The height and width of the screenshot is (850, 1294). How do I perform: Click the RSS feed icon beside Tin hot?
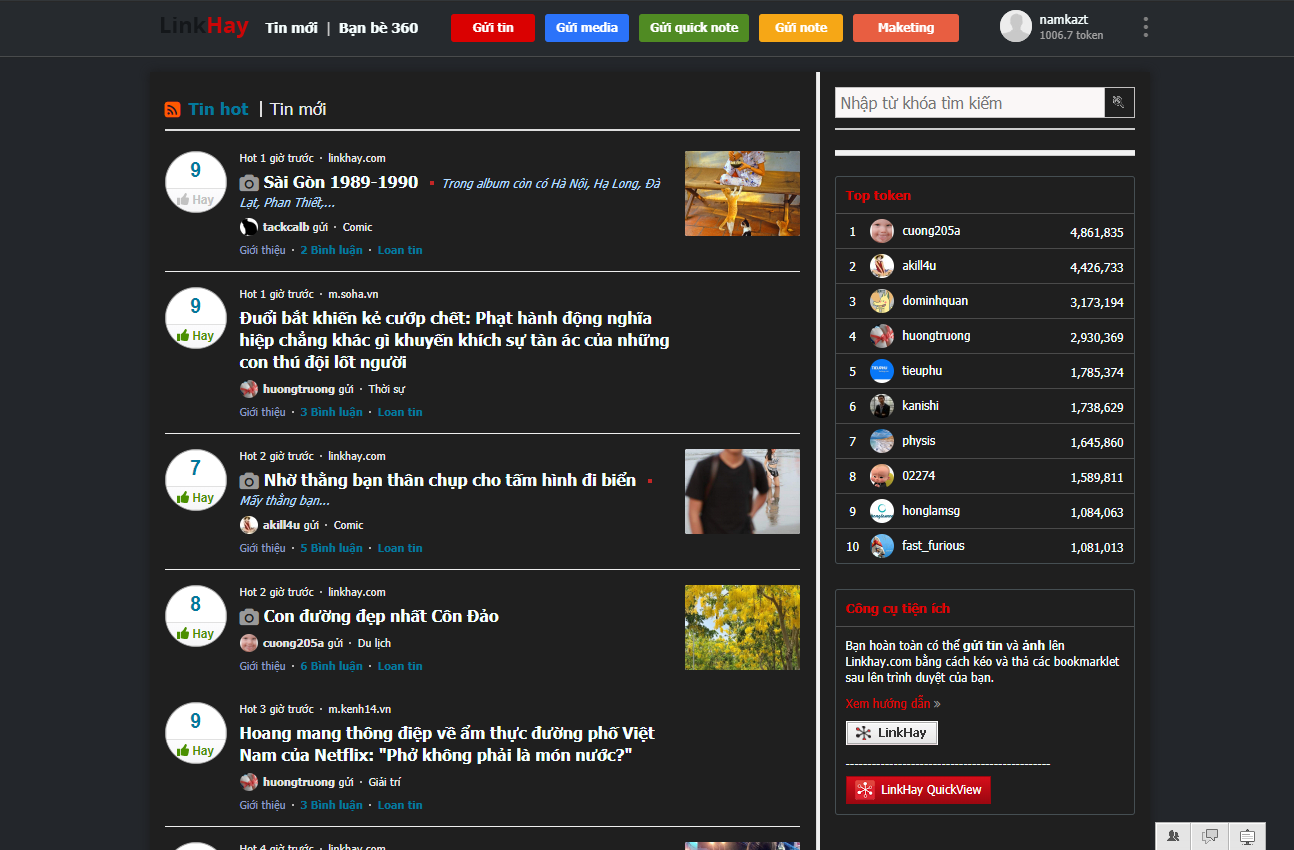(173, 110)
